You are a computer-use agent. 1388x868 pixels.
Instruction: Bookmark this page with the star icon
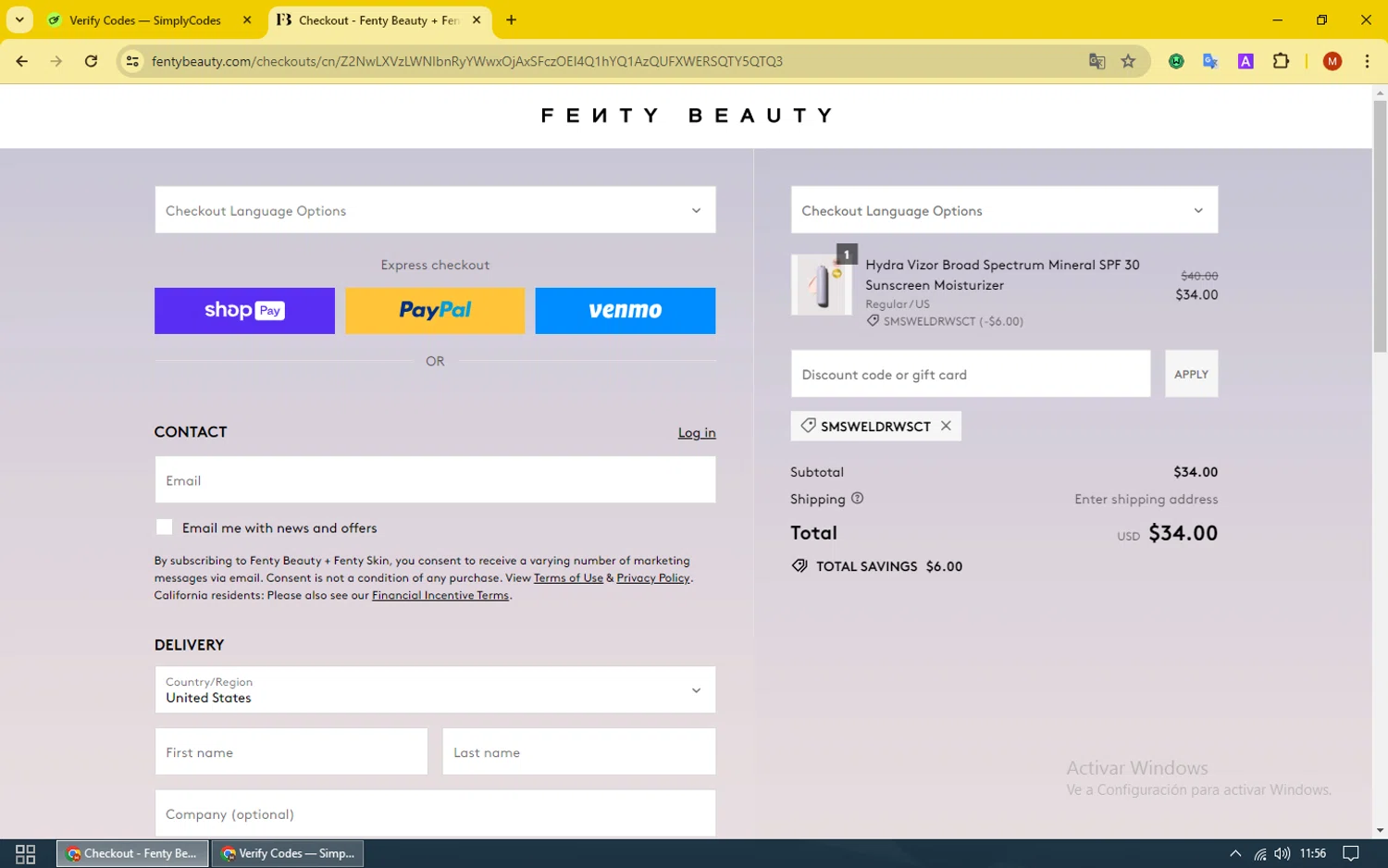pos(1128,61)
